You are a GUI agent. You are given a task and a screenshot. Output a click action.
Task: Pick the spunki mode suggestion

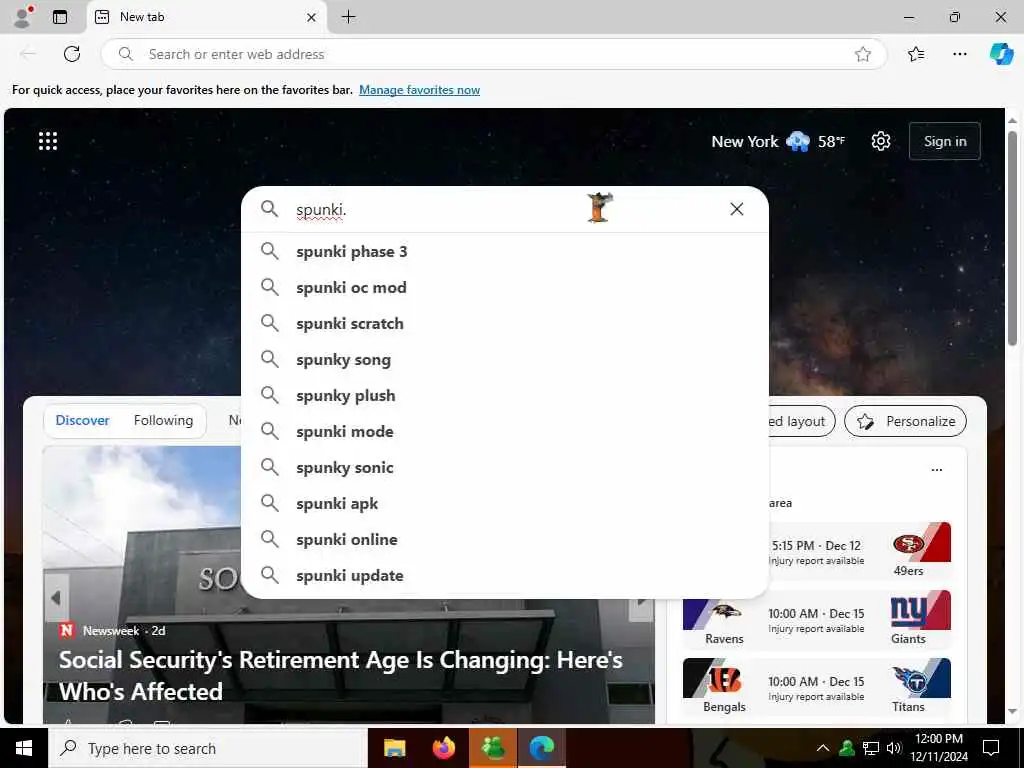coord(505,431)
